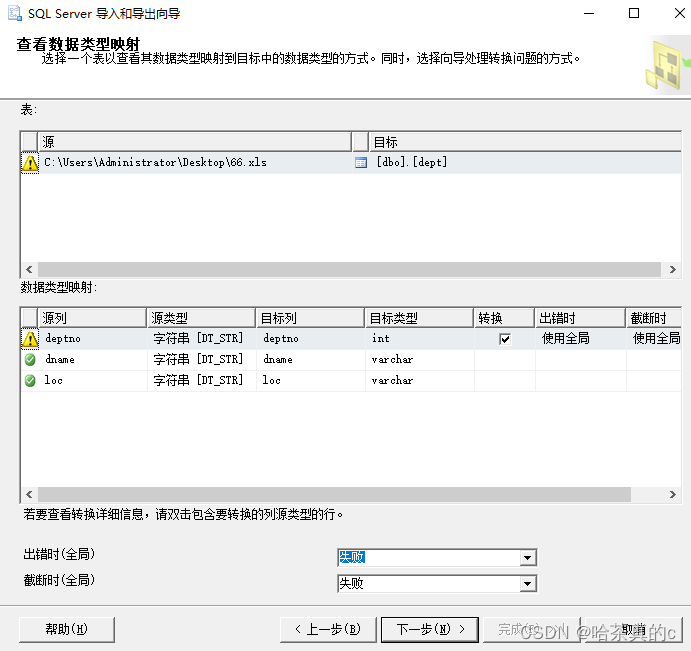Select the loc source column cell

93,380
